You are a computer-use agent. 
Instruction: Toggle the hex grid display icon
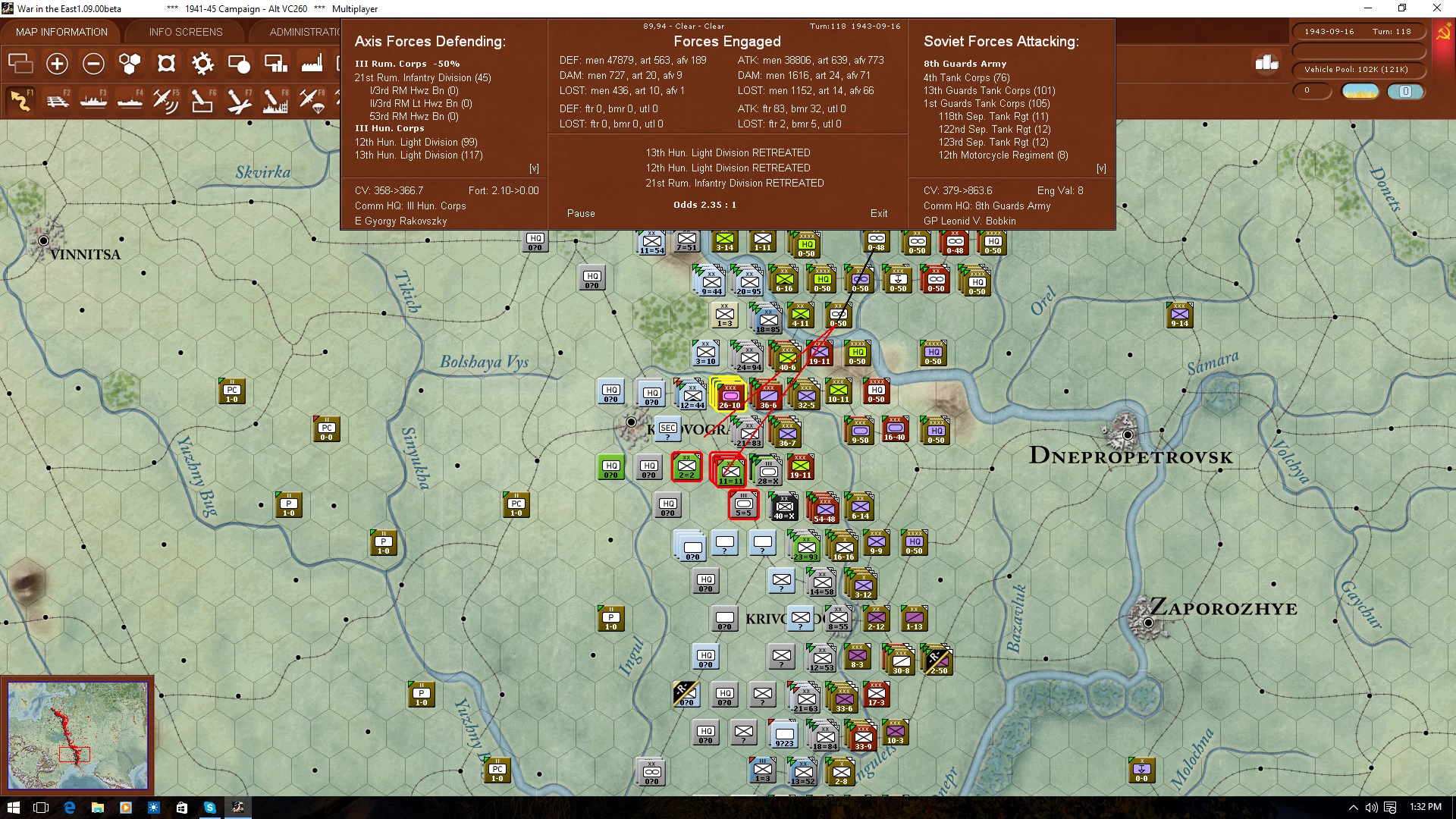pos(130,64)
